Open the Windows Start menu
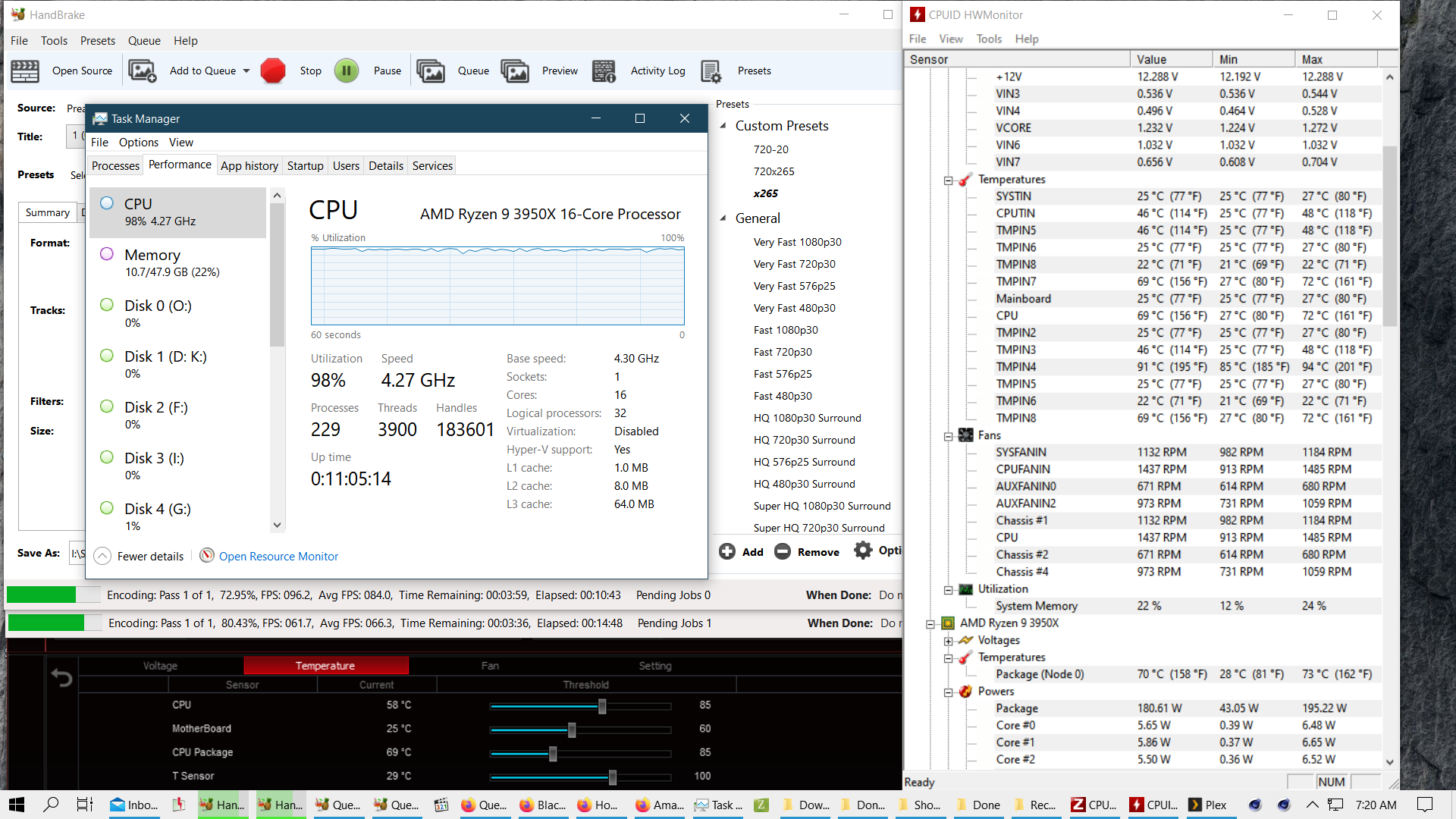Screen dimensions: 1456x819 point(17,805)
